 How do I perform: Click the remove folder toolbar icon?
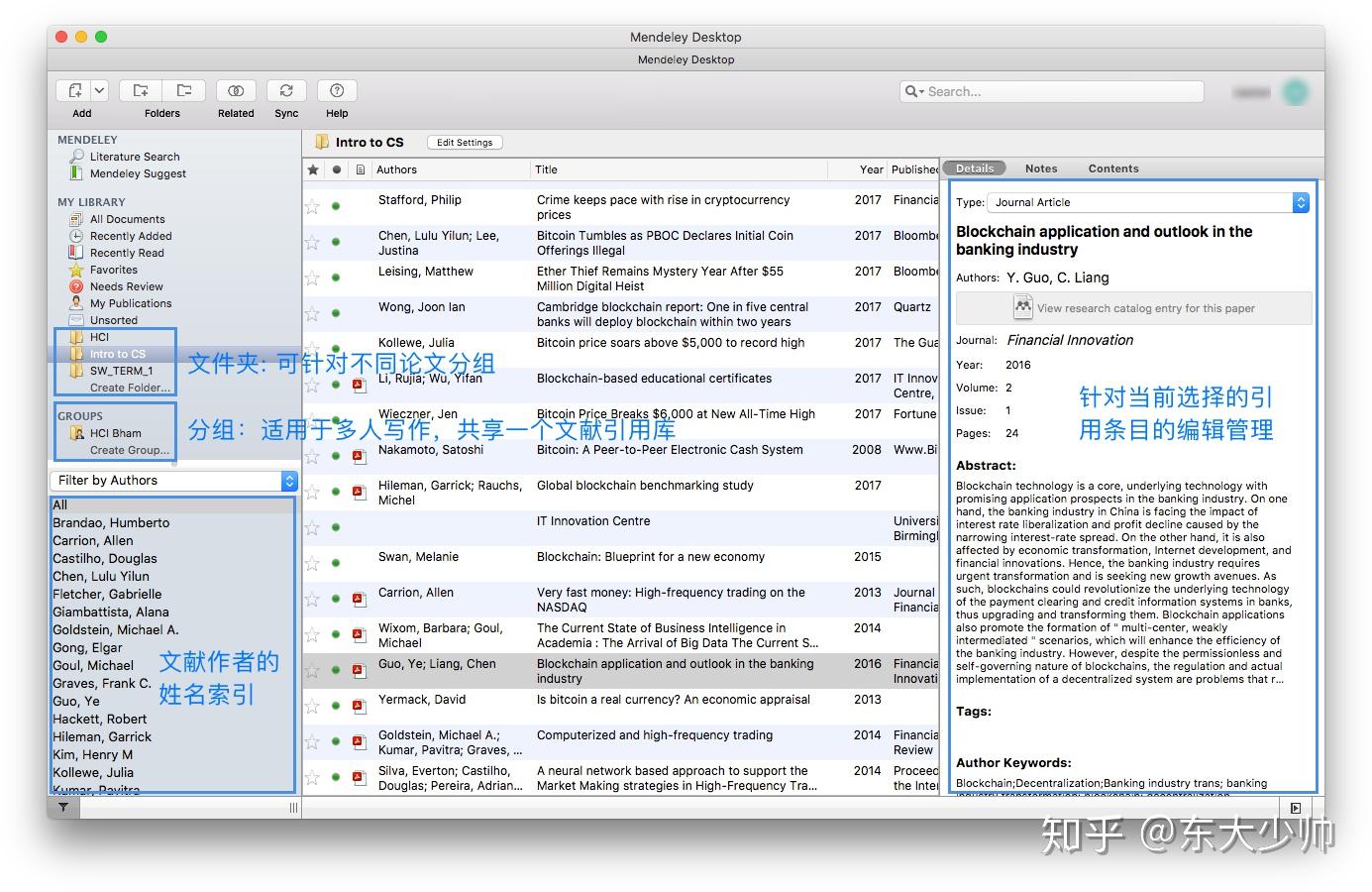[184, 90]
